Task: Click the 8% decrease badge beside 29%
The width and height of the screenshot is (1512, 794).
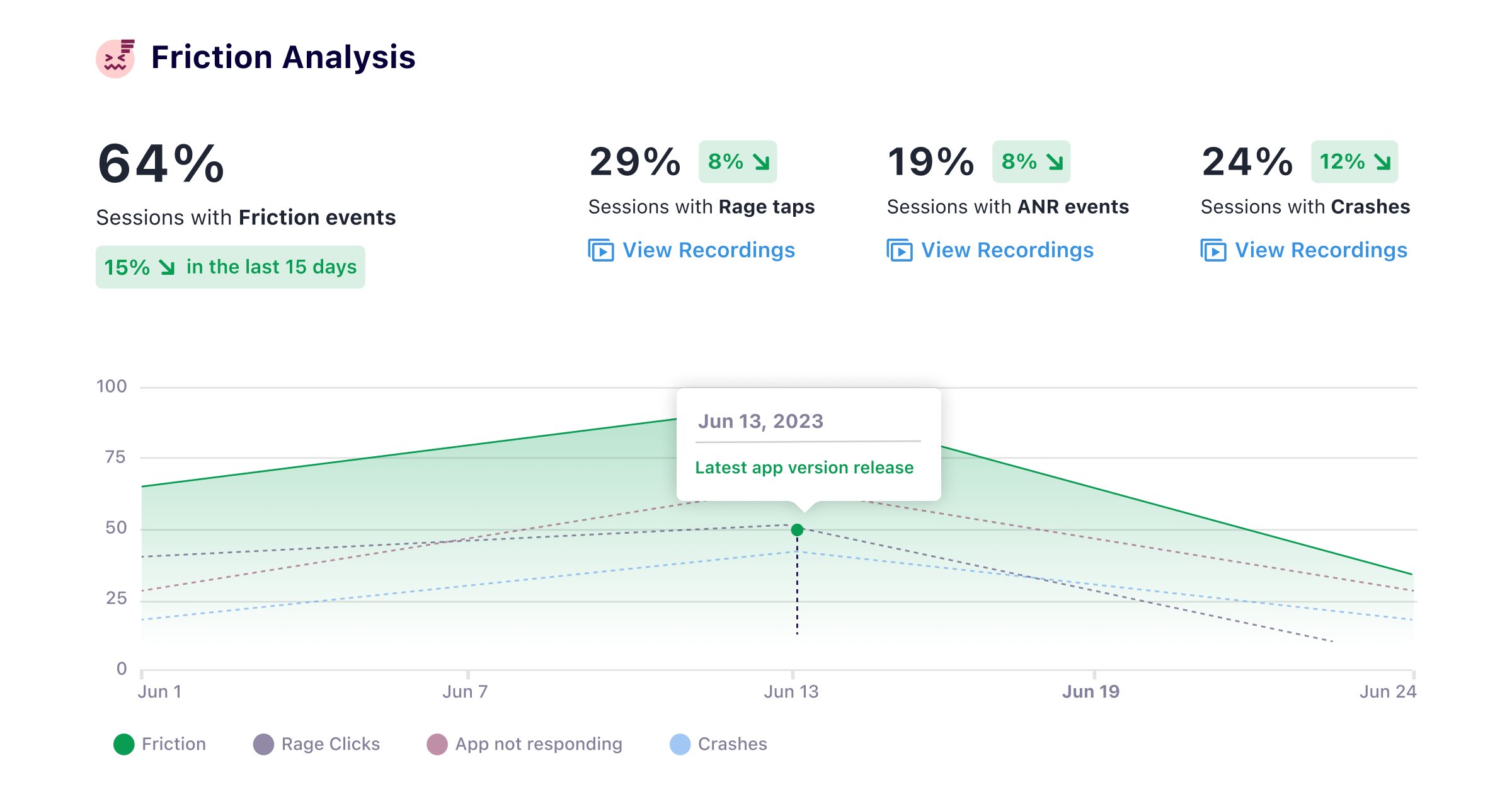Action: tap(738, 162)
